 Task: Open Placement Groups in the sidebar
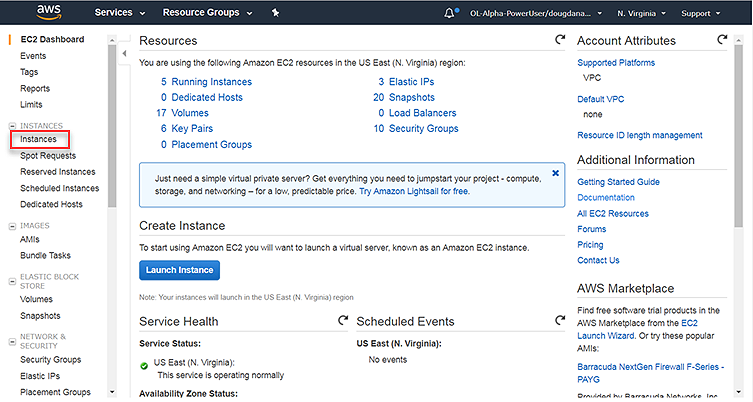coord(55,392)
